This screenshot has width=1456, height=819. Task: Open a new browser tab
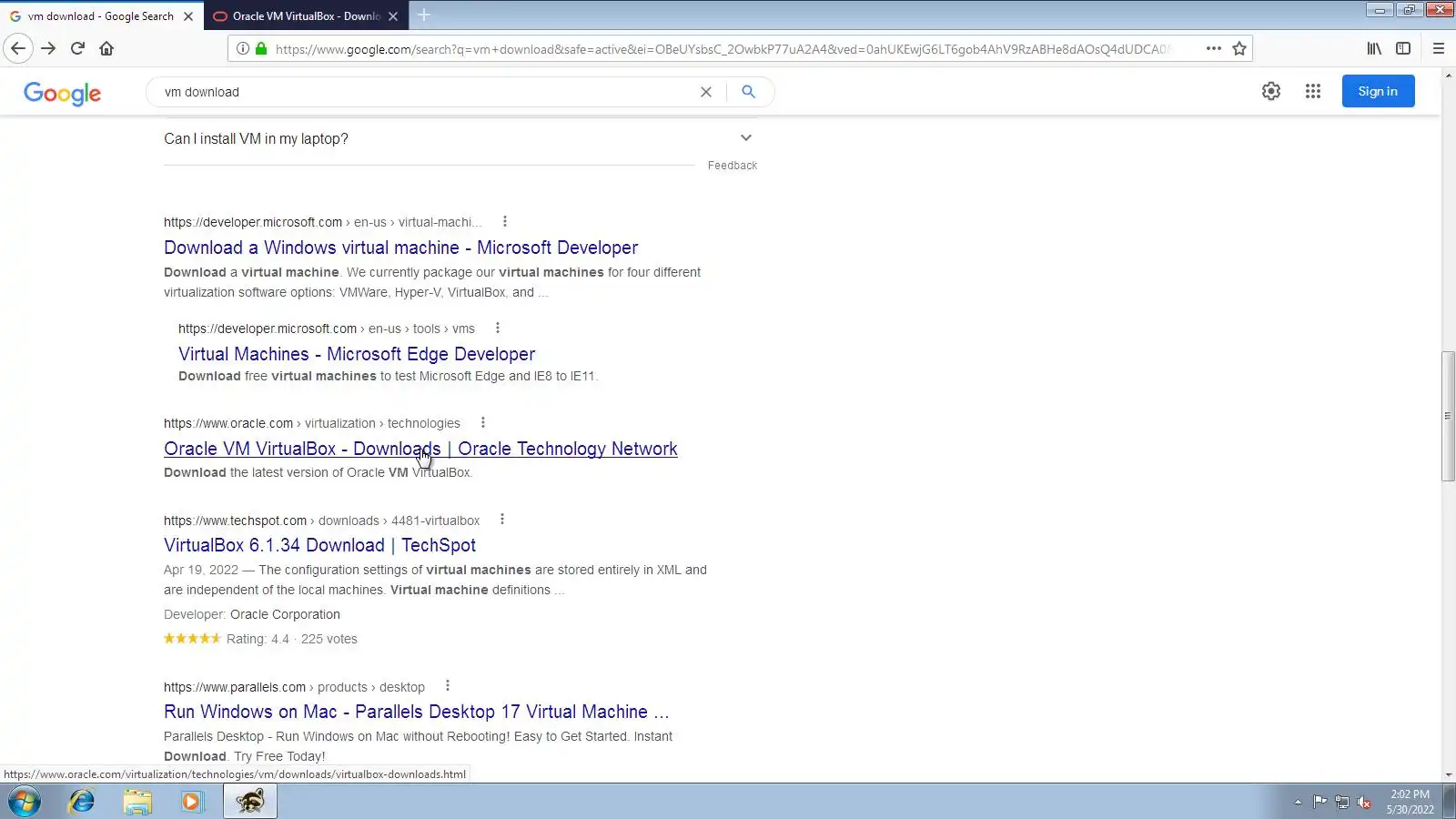(424, 15)
